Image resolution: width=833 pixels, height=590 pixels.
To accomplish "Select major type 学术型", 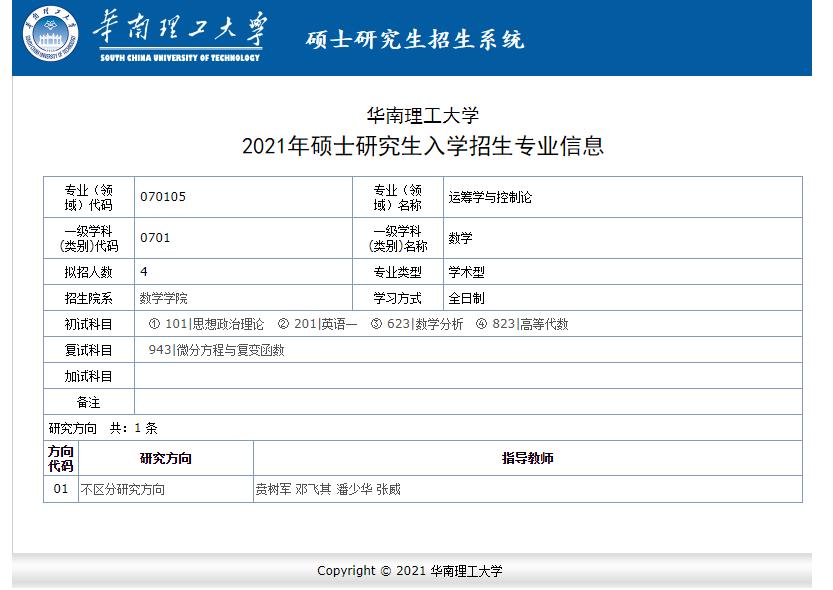I will pos(466,272).
